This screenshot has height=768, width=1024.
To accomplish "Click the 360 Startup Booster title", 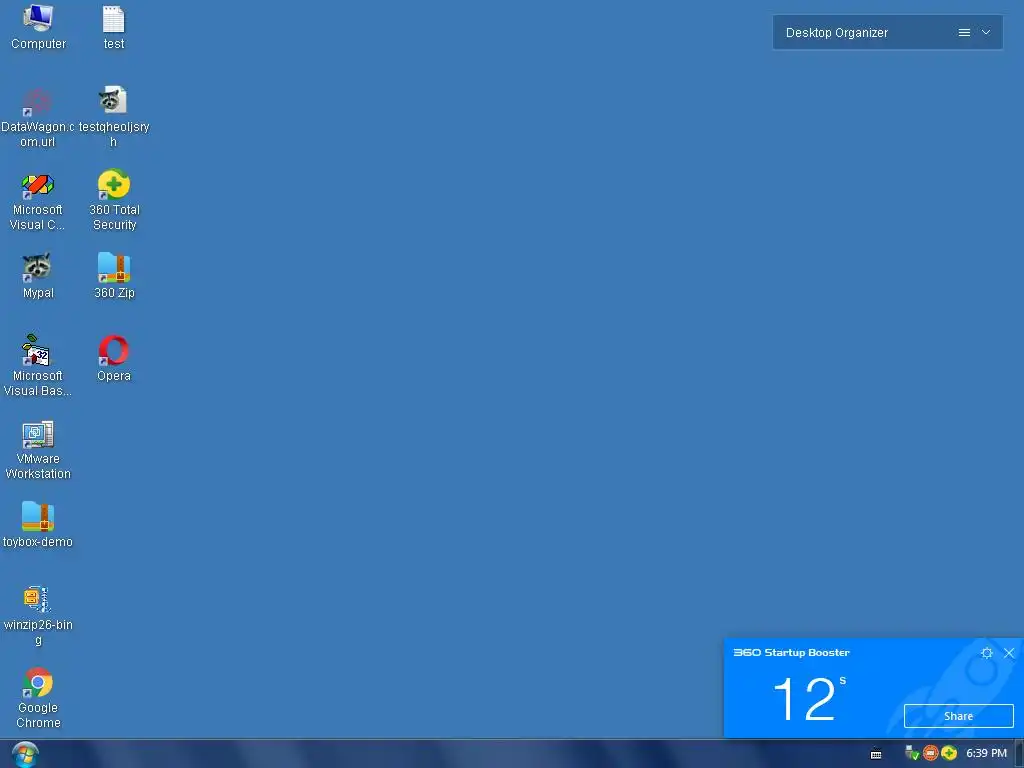I will point(792,652).
